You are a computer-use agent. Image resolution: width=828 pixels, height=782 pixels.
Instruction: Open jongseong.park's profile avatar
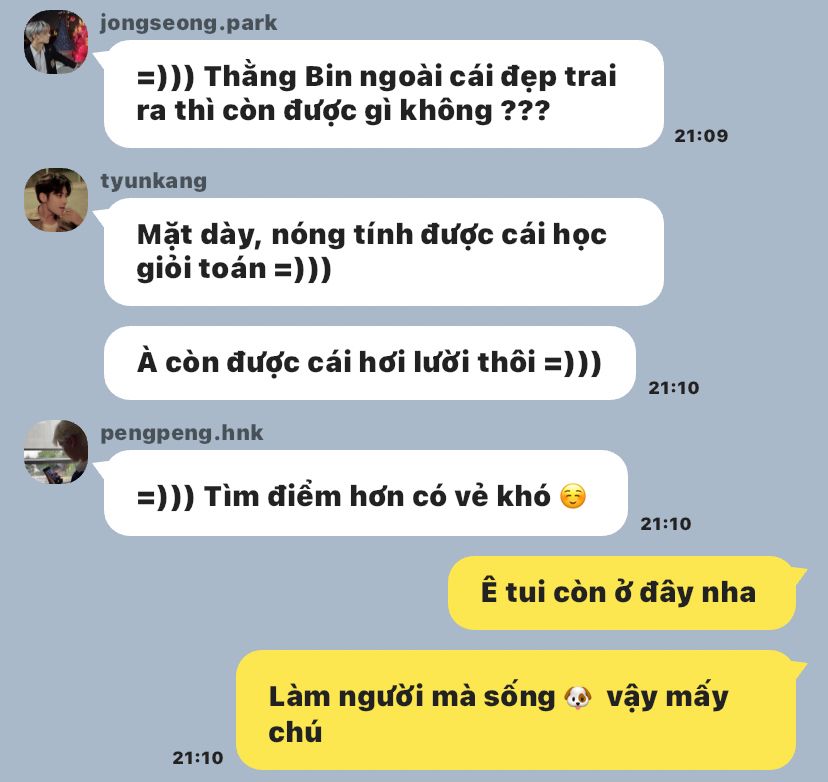coord(56,42)
